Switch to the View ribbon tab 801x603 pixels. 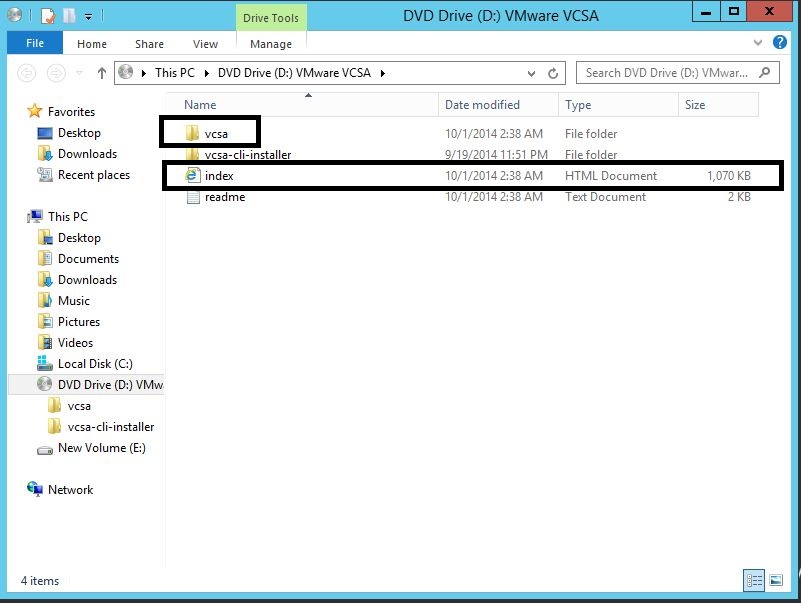[x=205, y=44]
